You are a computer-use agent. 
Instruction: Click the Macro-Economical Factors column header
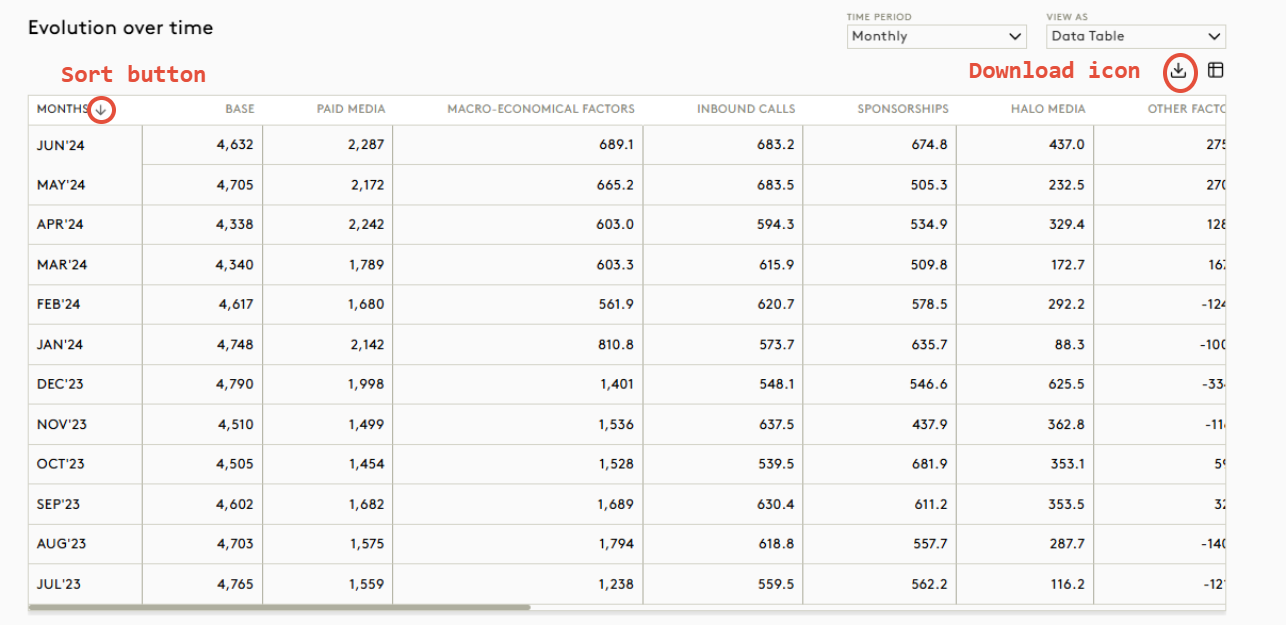[541, 109]
